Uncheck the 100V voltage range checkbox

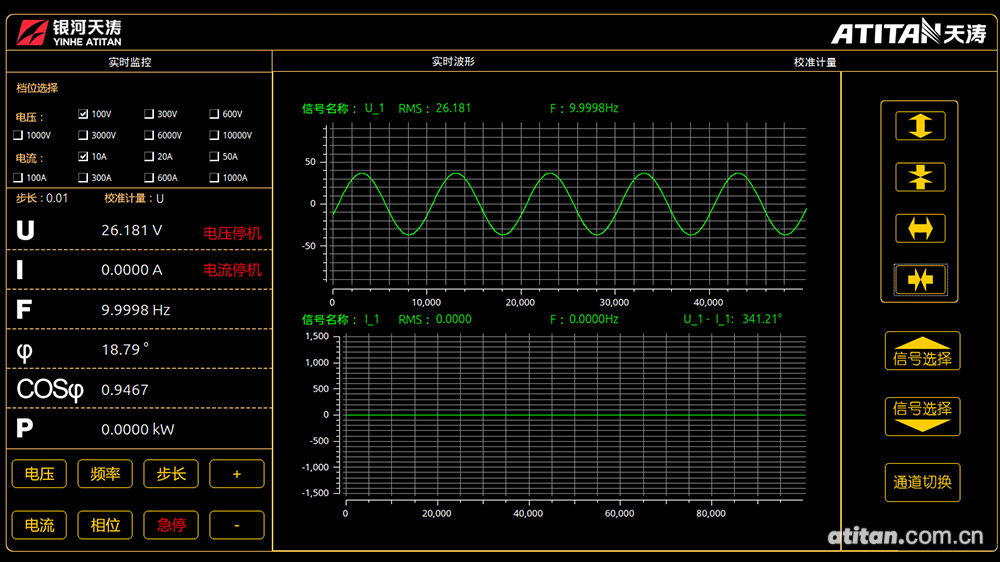(83, 114)
